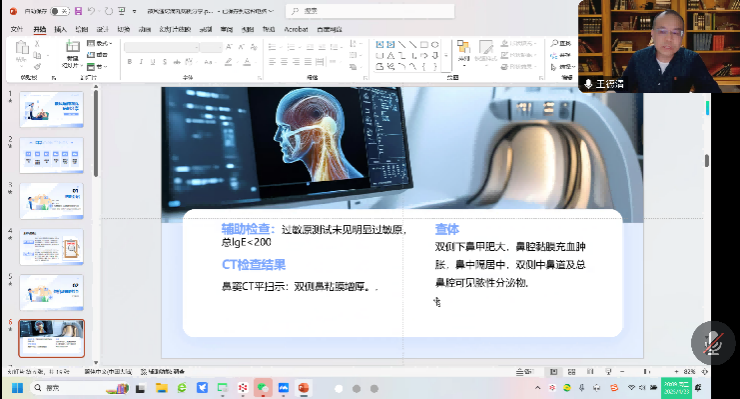The image size is (740, 399).
Task: Select the rectangle shape in gallery
Action: (x=424, y=44)
